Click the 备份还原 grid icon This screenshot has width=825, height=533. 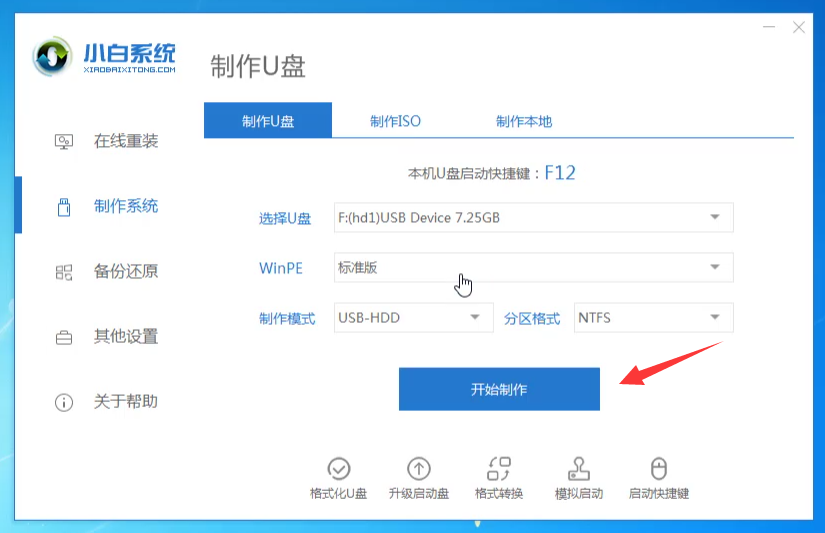coord(64,272)
